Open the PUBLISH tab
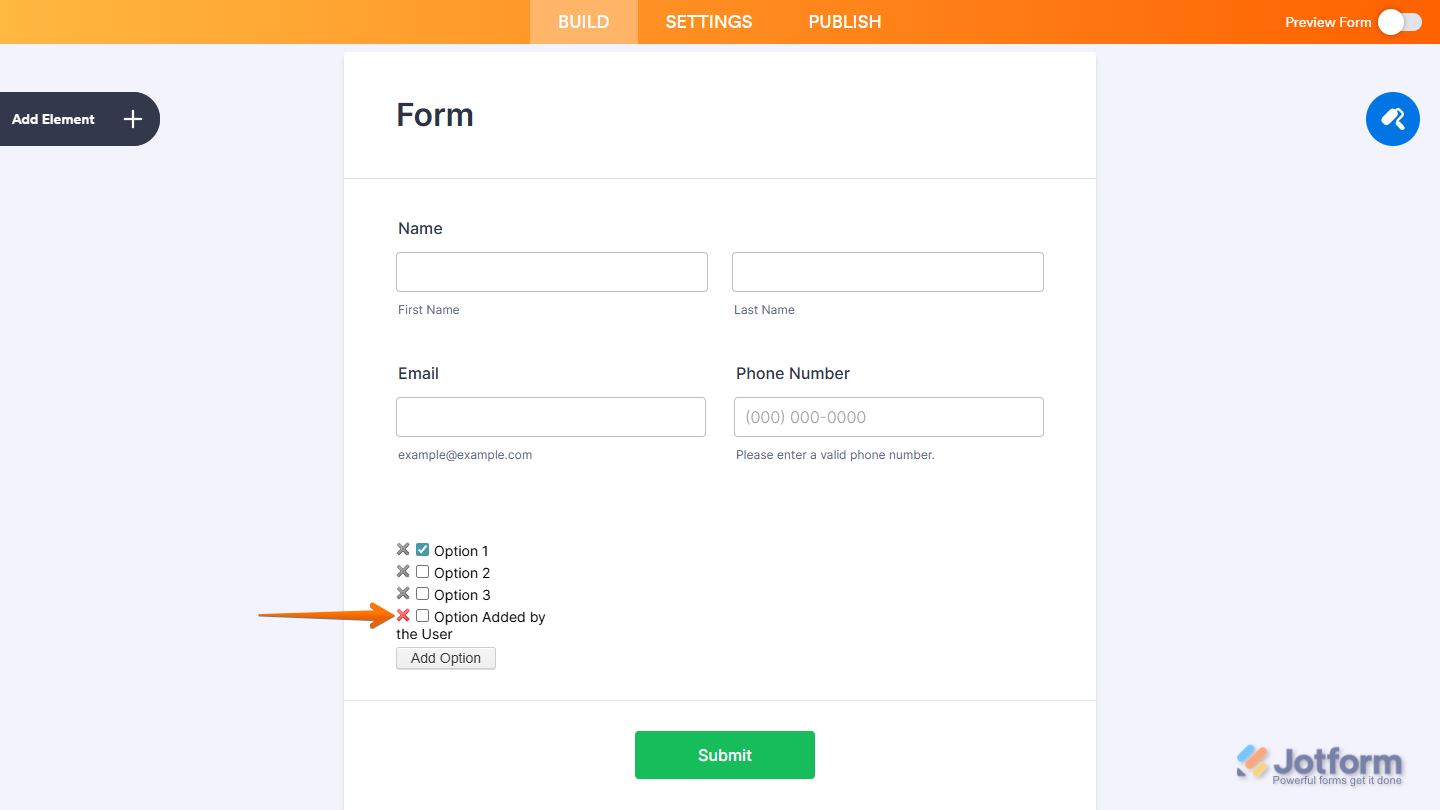1440x810 pixels. click(844, 21)
